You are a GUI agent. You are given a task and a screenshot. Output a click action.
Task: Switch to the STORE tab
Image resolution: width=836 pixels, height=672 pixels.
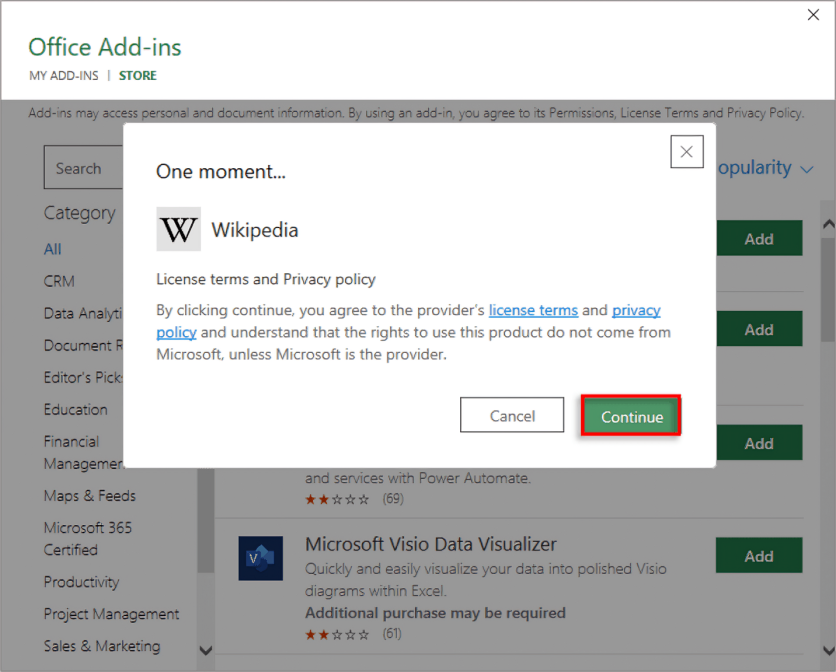[x=138, y=76]
